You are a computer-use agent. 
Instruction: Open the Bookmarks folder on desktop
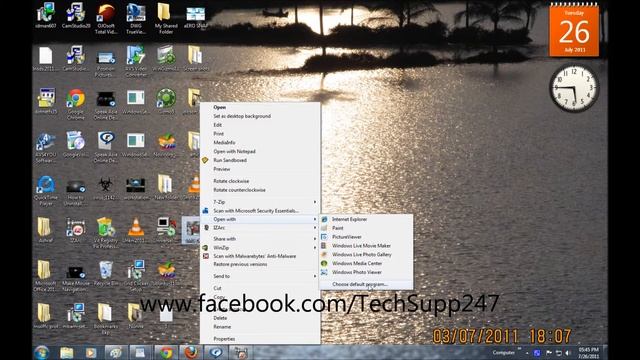click(x=105, y=319)
